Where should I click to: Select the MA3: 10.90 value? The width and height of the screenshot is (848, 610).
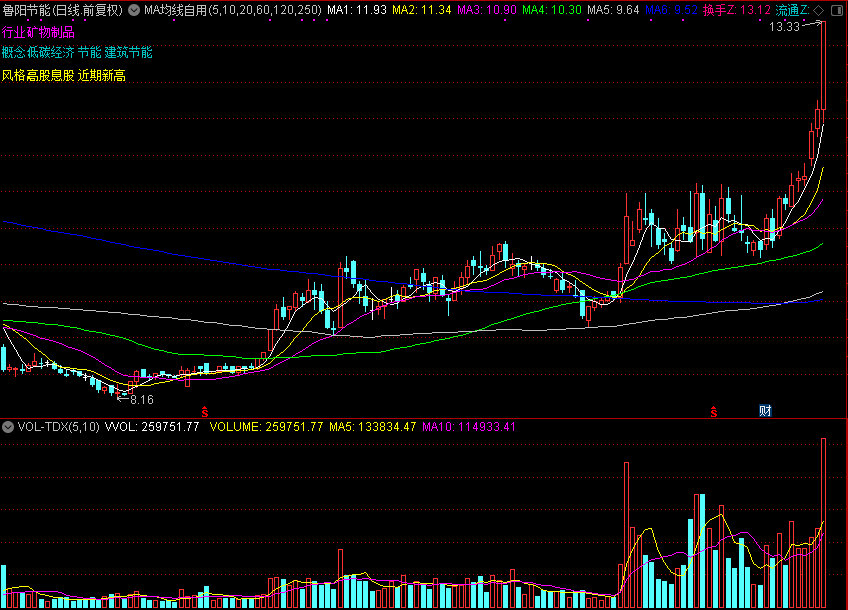487,10
